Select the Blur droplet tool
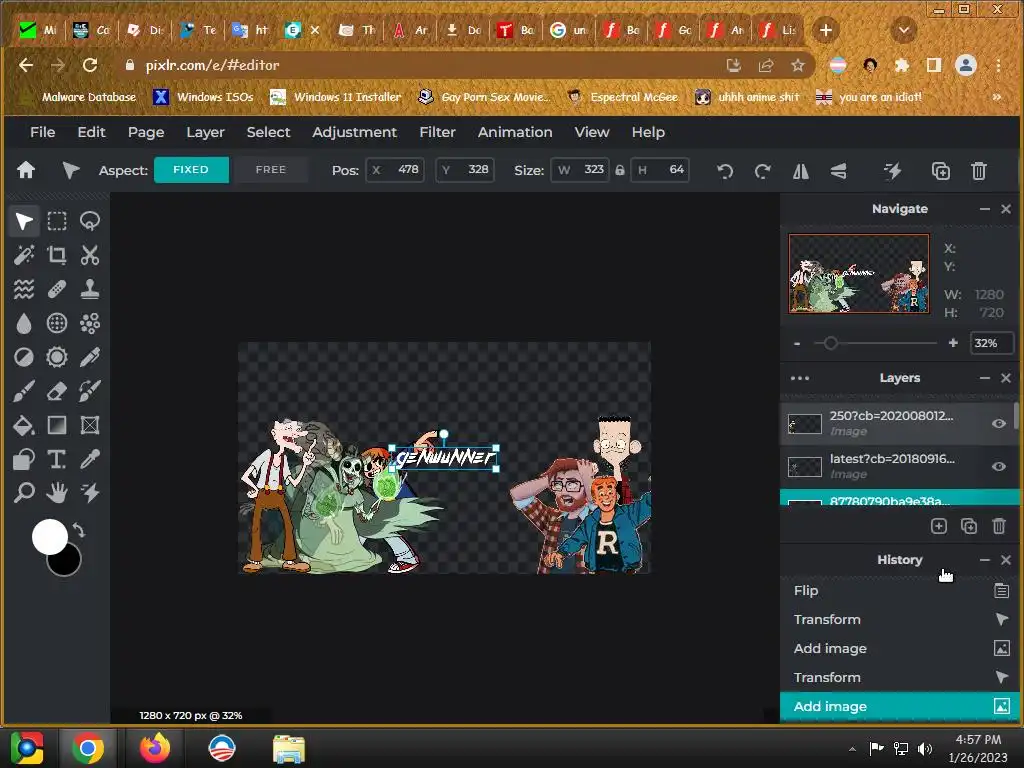1024x768 pixels. tap(24, 323)
